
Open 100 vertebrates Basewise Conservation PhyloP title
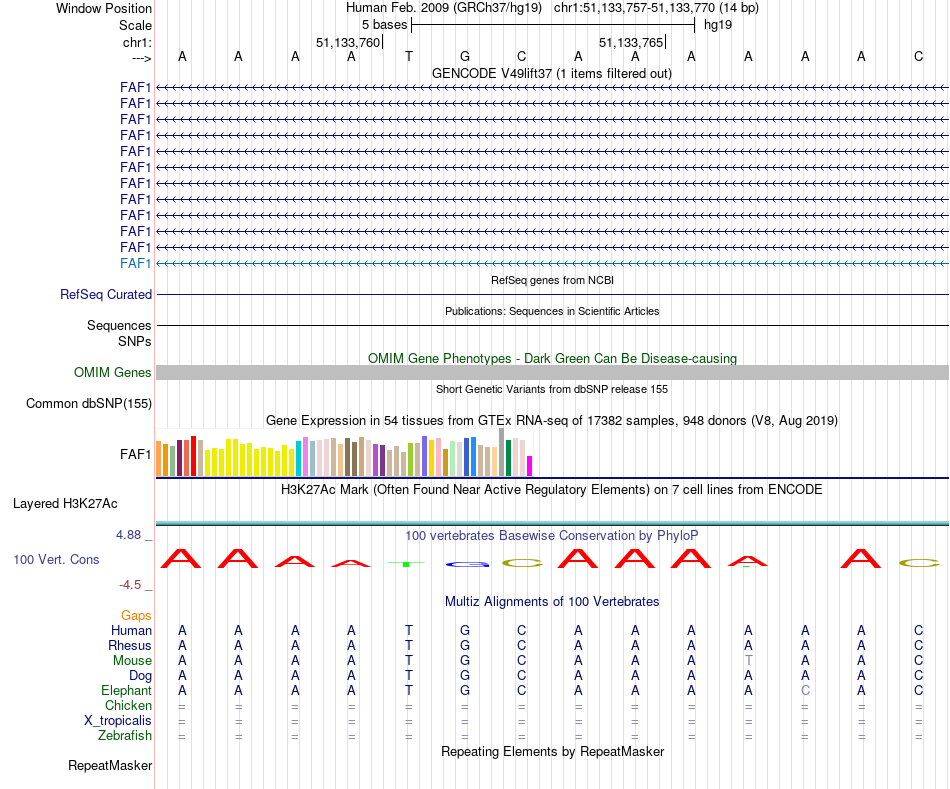(552, 536)
